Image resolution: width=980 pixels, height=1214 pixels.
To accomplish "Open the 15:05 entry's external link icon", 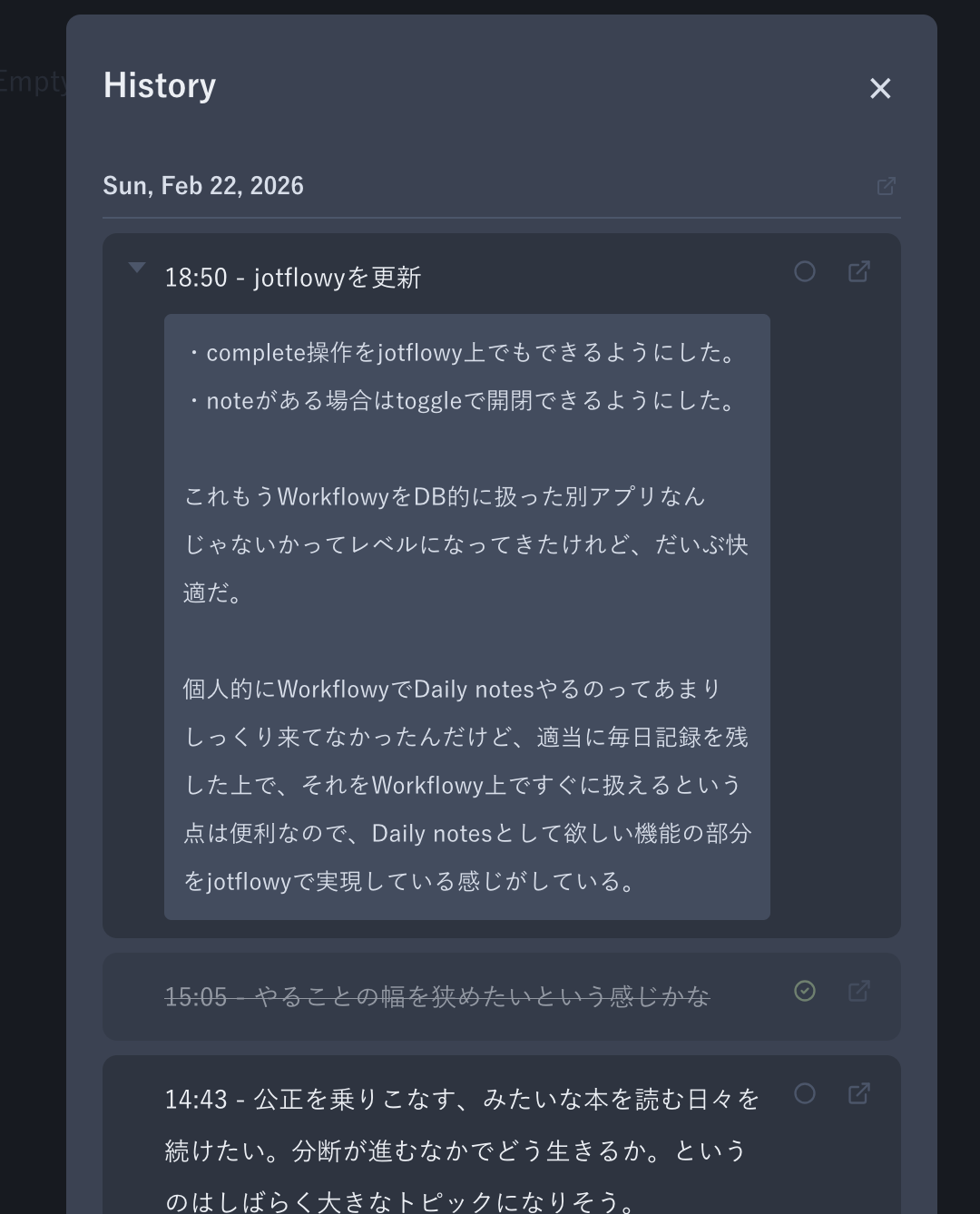I will click(x=858, y=991).
